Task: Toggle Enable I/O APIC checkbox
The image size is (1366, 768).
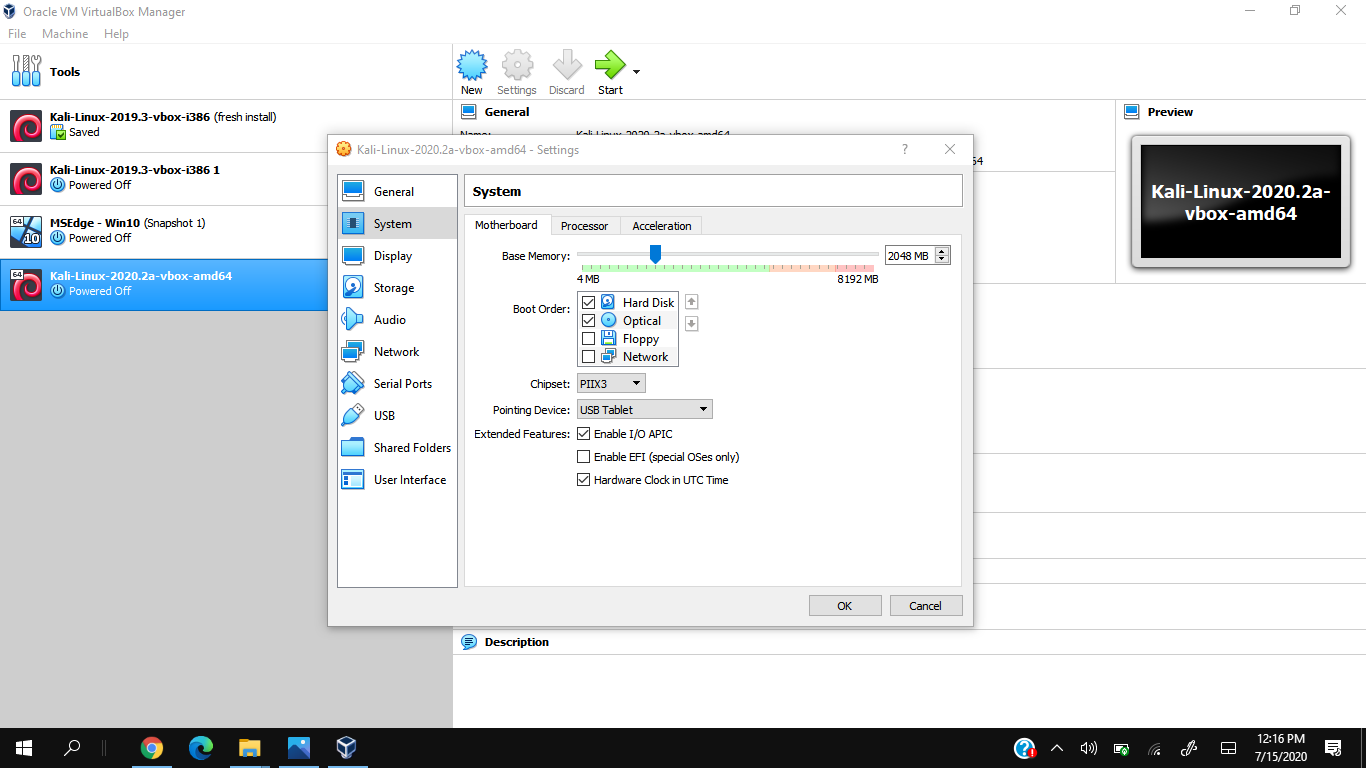Action: click(x=584, y=434)
